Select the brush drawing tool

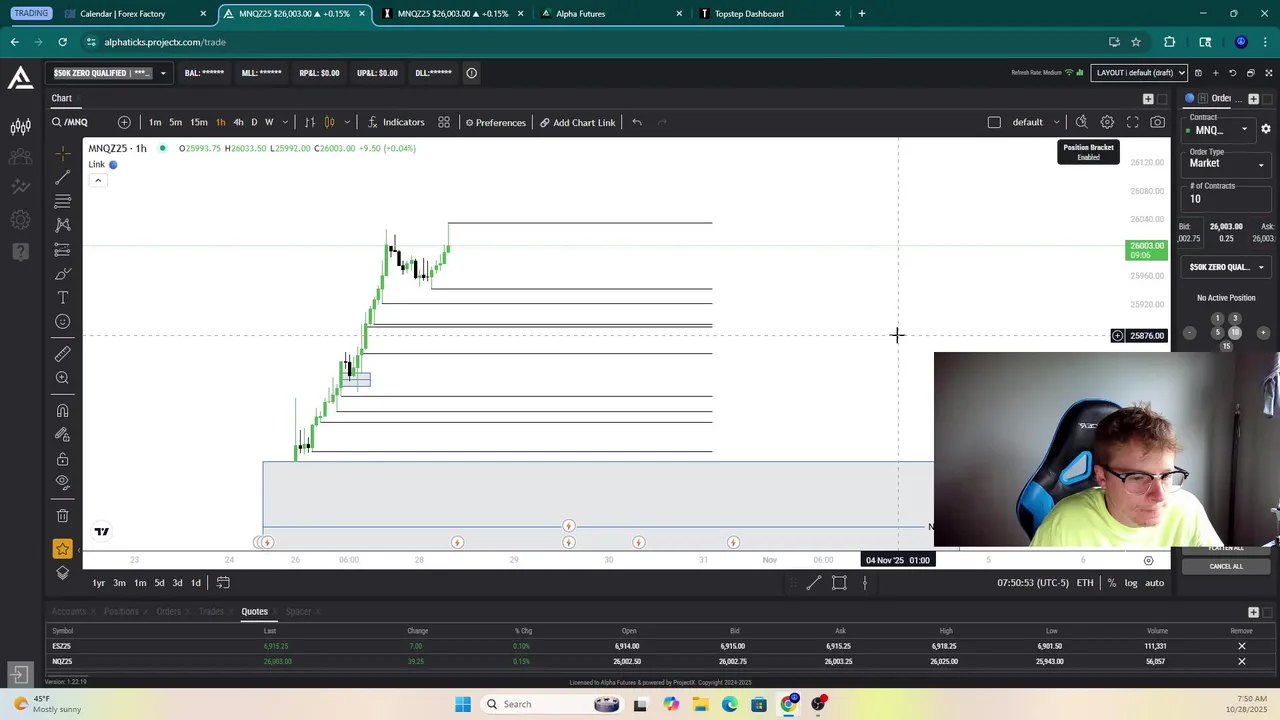point(62,274)
